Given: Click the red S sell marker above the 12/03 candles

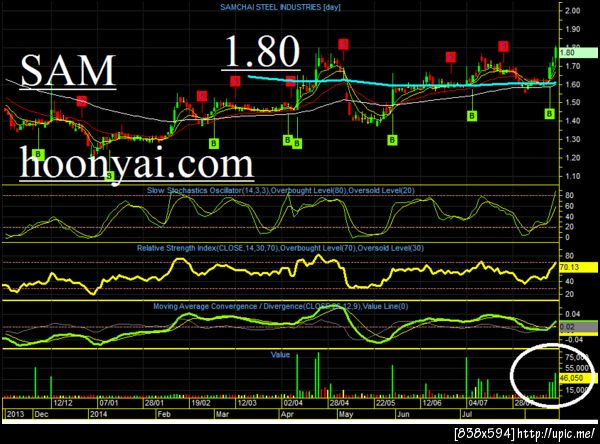Looking at the screenshot, I should (x=235, y=81).
